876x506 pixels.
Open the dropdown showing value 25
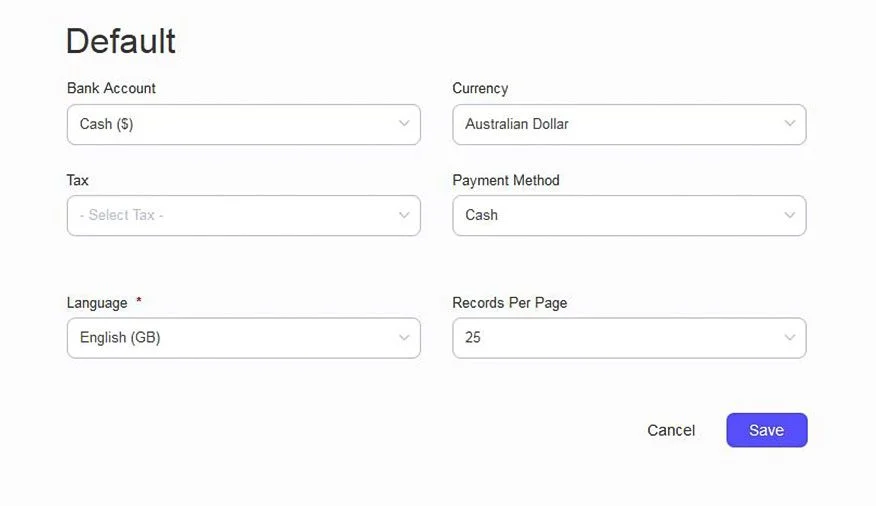point(616,338)
